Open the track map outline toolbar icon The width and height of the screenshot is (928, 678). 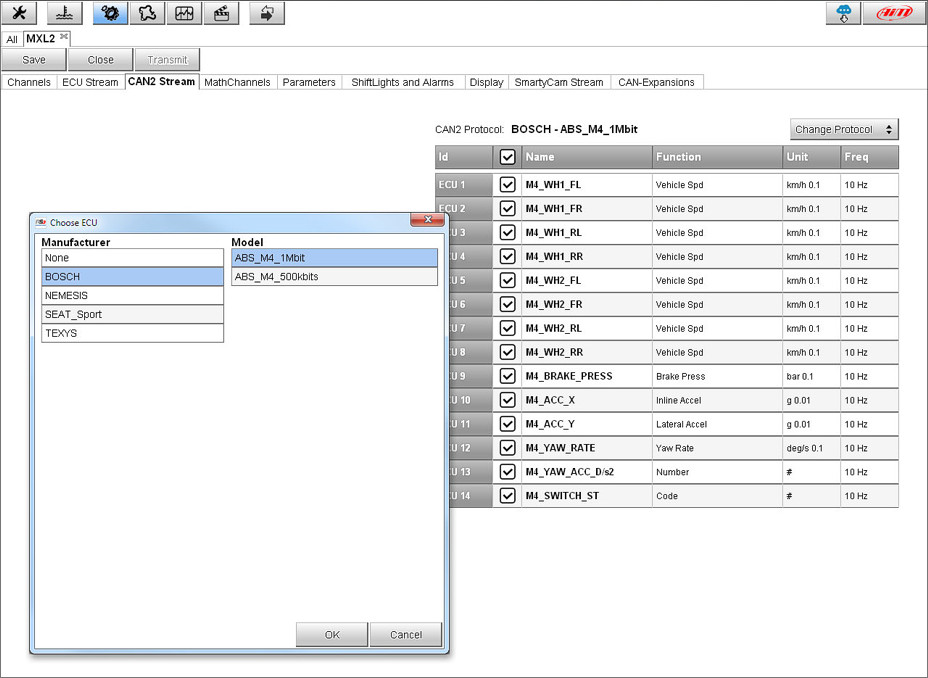pyautogui.click(x=147, y=13)
